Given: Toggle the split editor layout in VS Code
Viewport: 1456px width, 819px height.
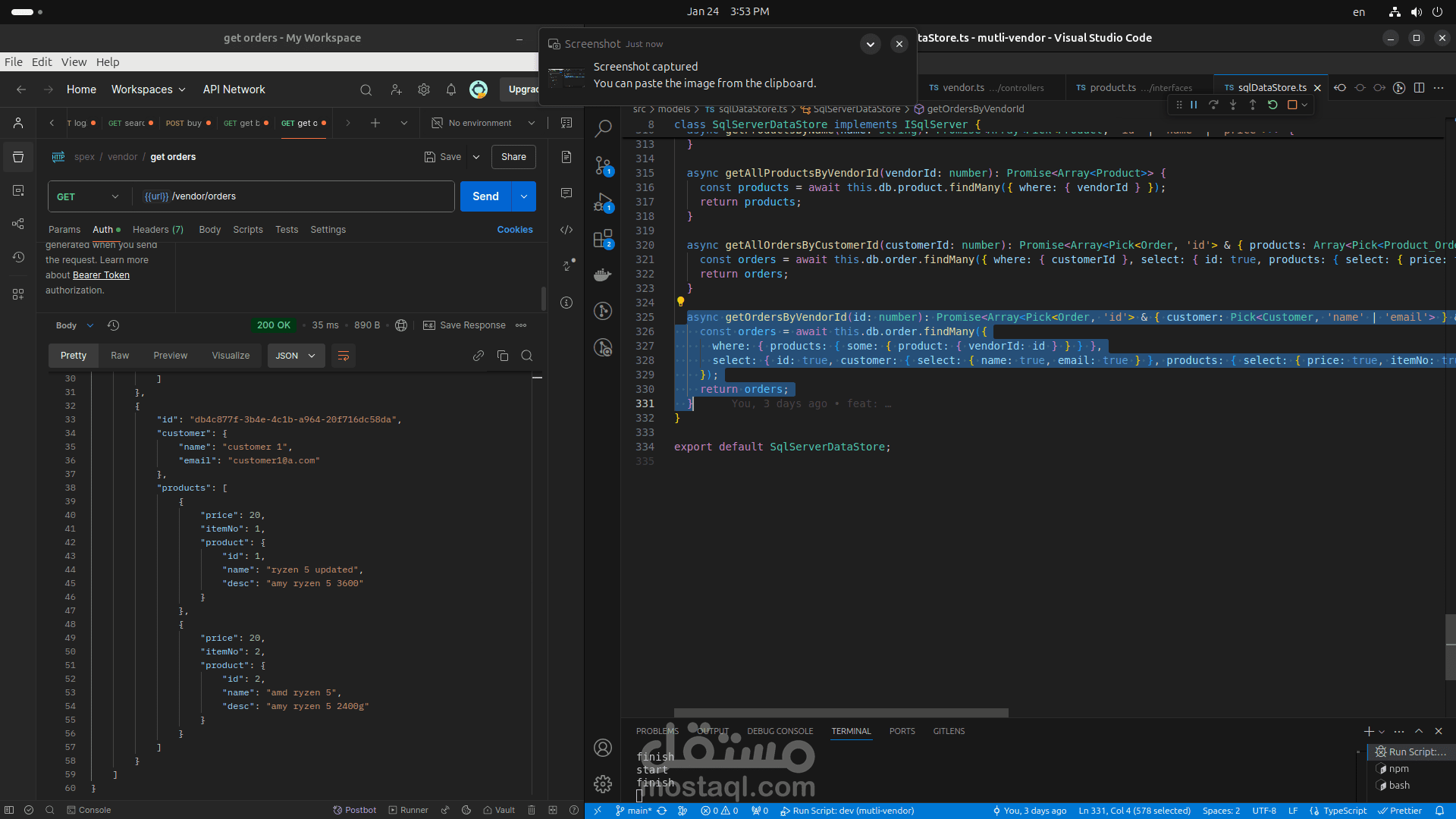Looking at the screenshot, I should (1419, 88).
